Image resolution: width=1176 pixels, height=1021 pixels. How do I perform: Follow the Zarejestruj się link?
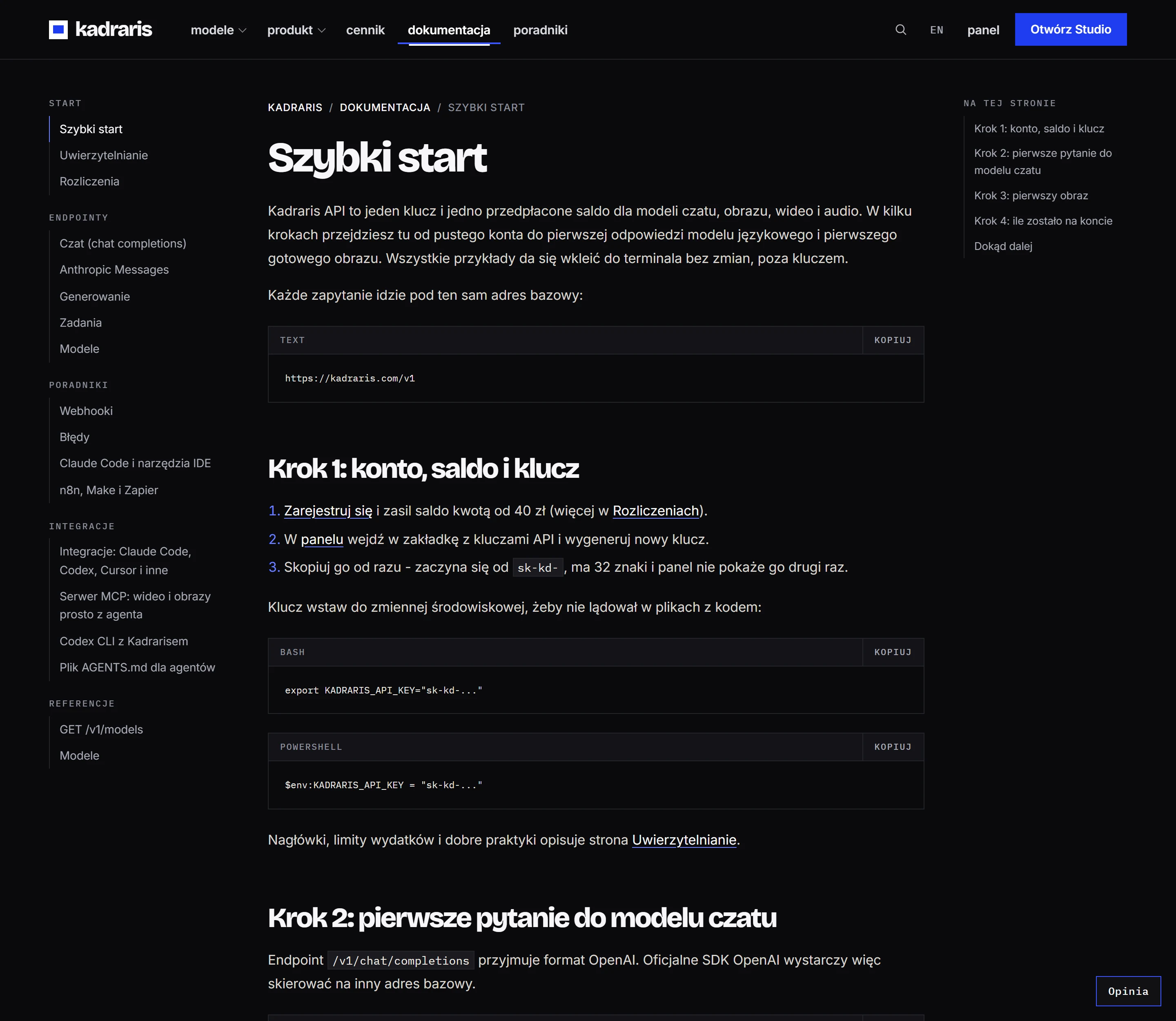pyautogui.click(x=328, y=511)
